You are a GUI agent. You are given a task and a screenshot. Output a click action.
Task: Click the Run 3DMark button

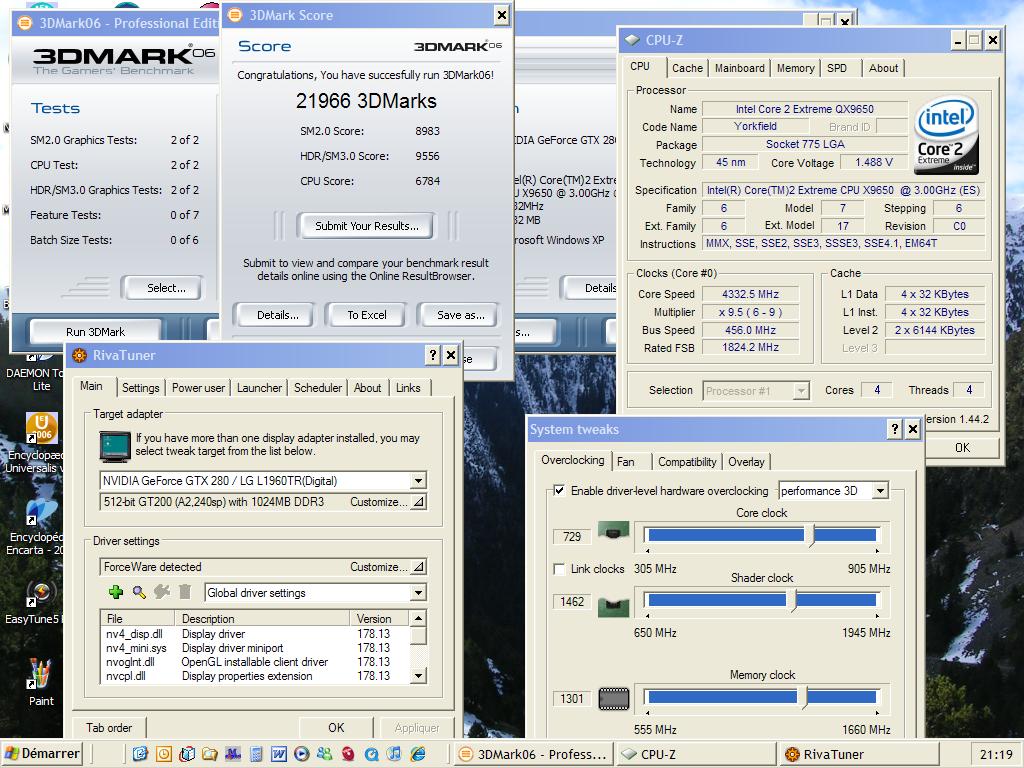click(95, 332)
